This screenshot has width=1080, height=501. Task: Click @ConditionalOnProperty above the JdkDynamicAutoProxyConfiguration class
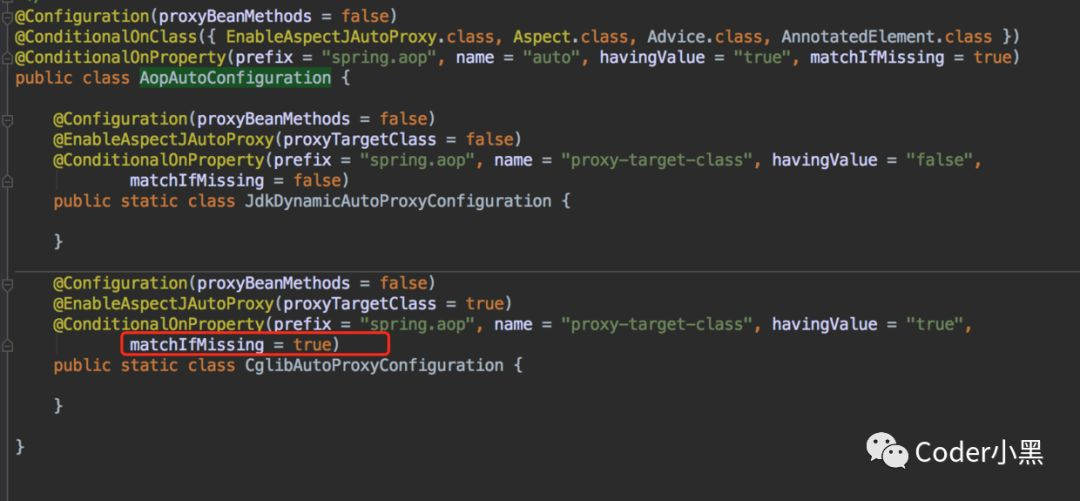[159, 160]
